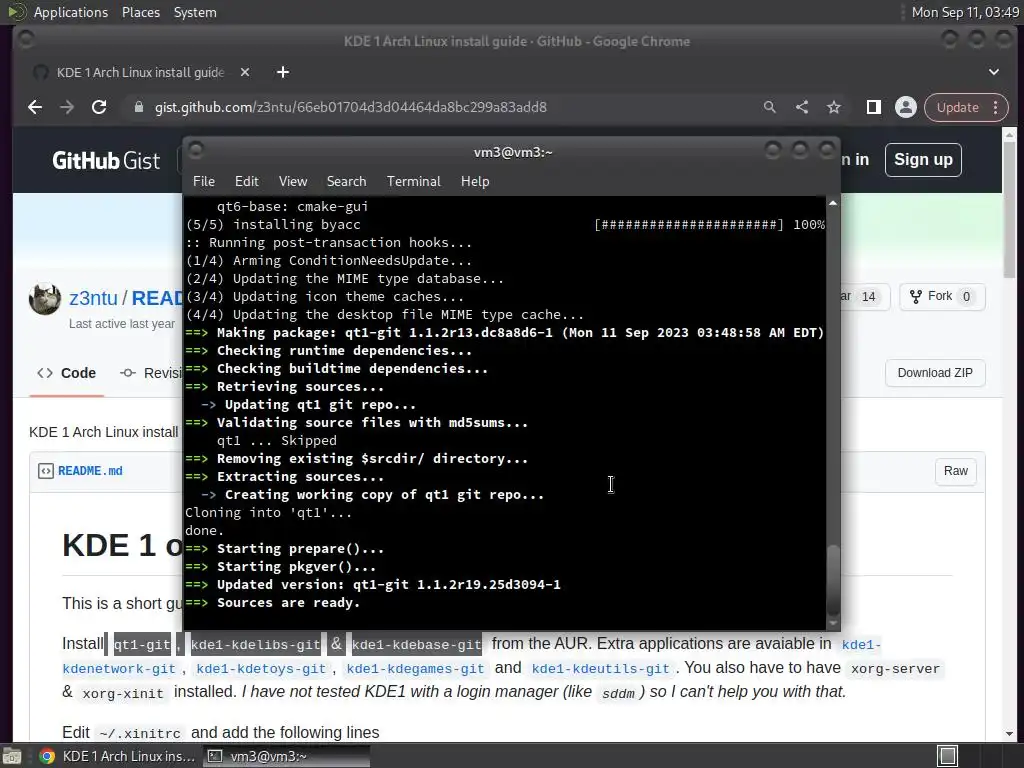Screen dimensions: 1024x768
Task: Toggle Chrome side panel icon
Action: click(874, 107)
